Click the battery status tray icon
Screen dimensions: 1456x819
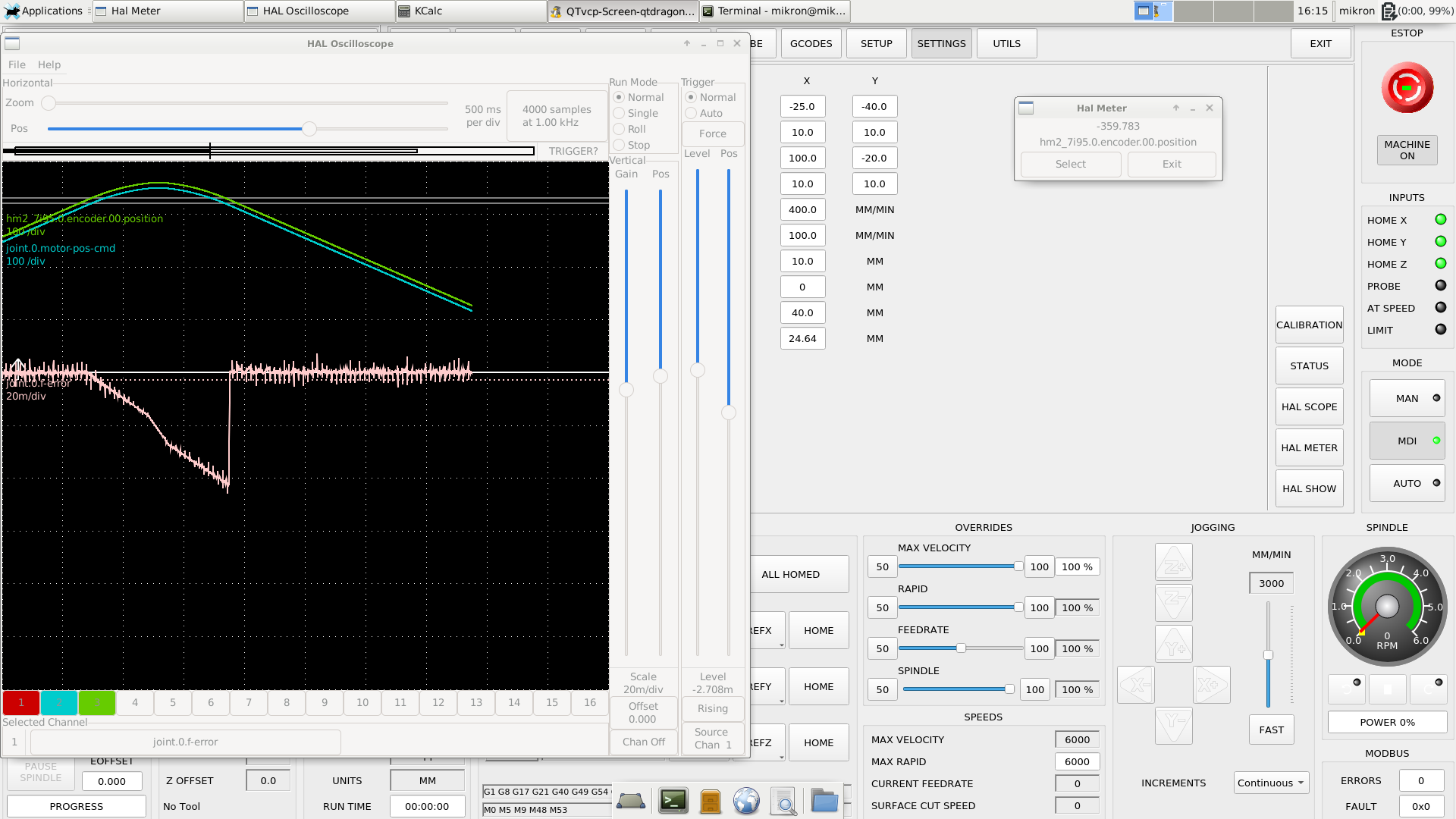click(1388, 11)
